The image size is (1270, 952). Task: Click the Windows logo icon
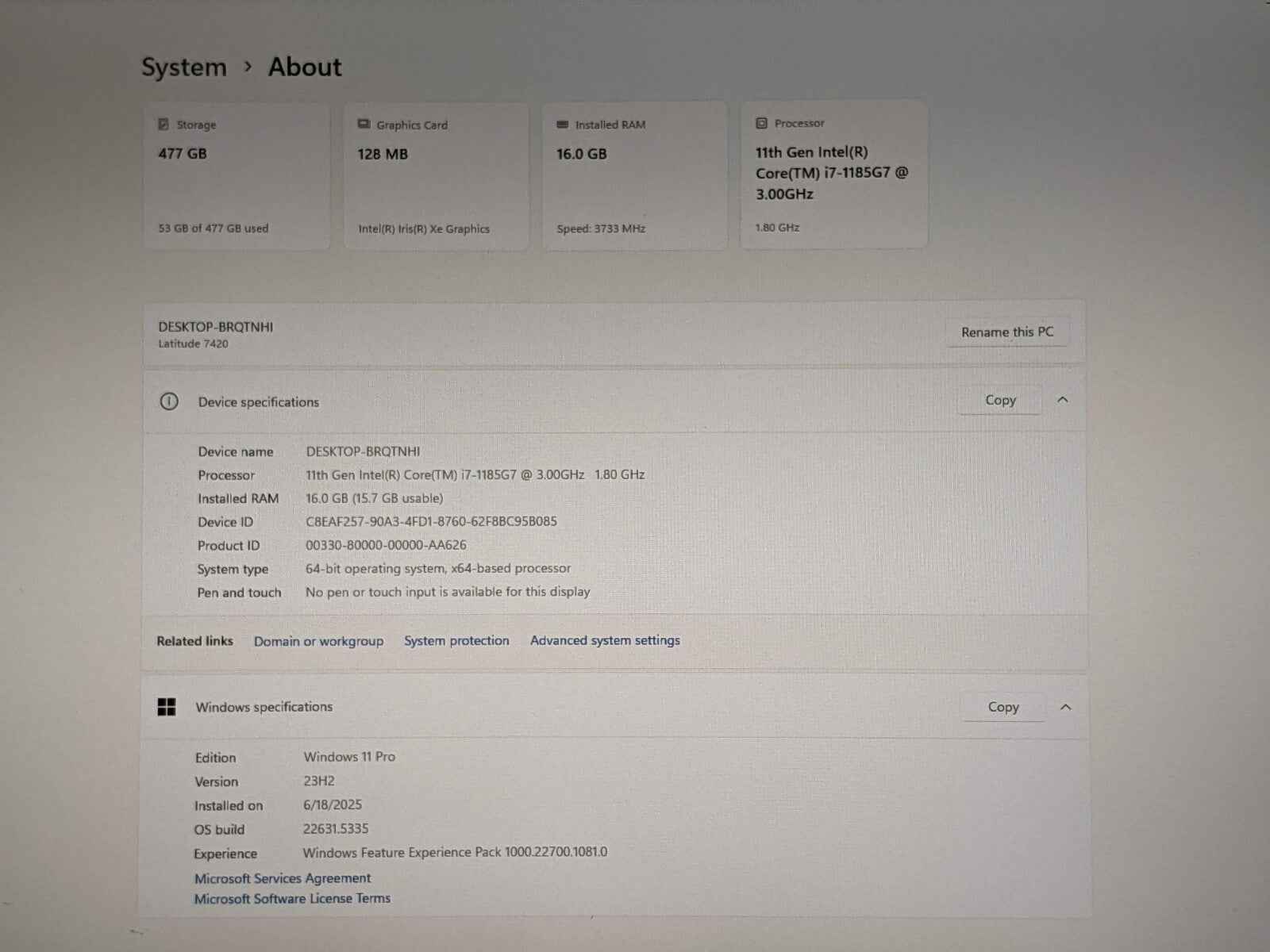(167, 707)
